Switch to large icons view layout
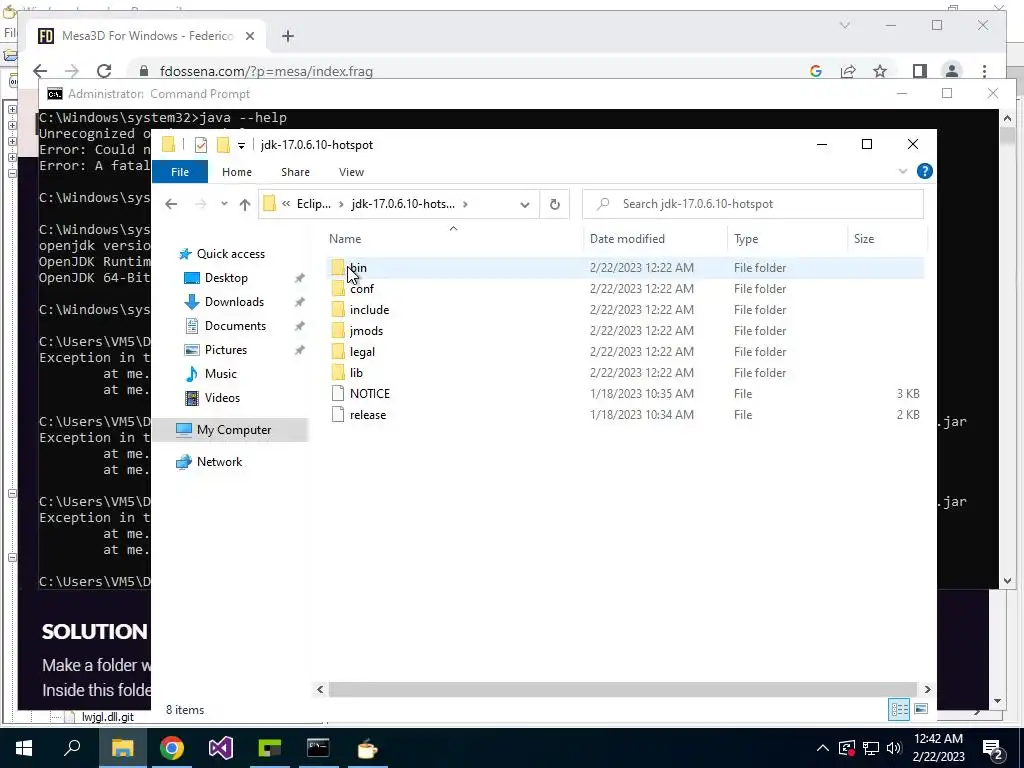The width and height of the screenshot is (1024, 768). pyautogui.click(x=921, y=709)
